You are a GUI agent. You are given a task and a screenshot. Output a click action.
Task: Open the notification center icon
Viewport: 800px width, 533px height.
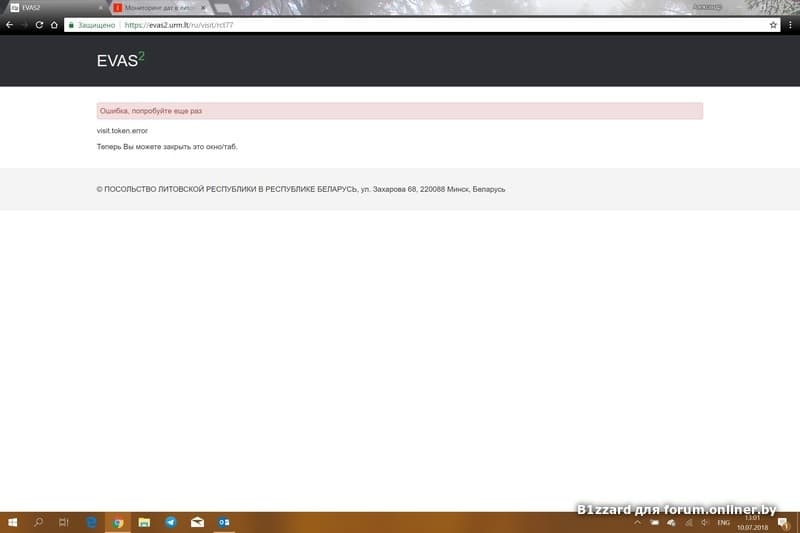(783, 522)
